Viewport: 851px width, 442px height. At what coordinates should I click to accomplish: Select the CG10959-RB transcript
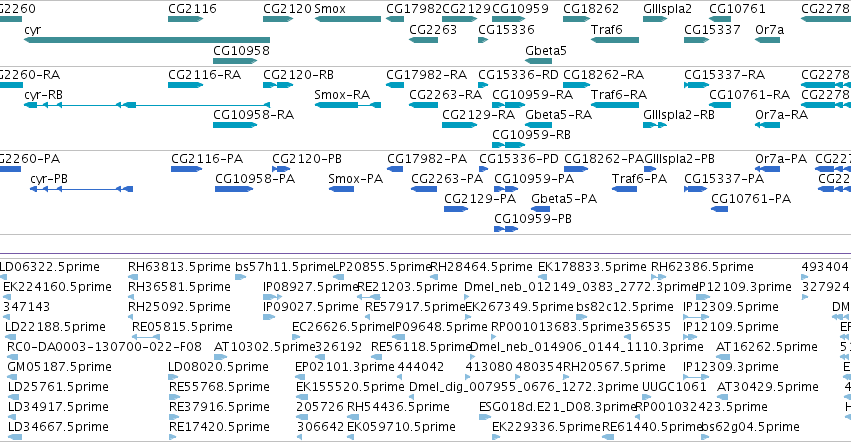pyautogui.click(x=509, y=145)
